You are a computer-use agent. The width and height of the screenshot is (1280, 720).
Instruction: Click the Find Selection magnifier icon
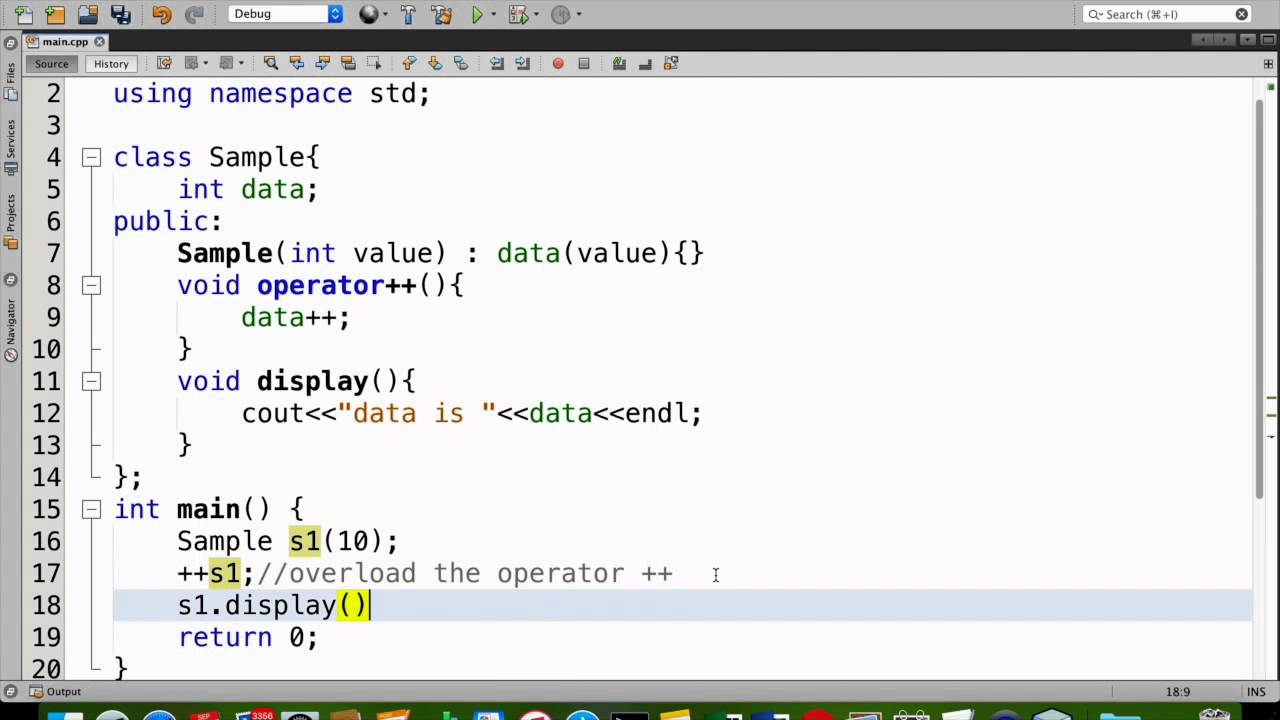click(270, 63)
